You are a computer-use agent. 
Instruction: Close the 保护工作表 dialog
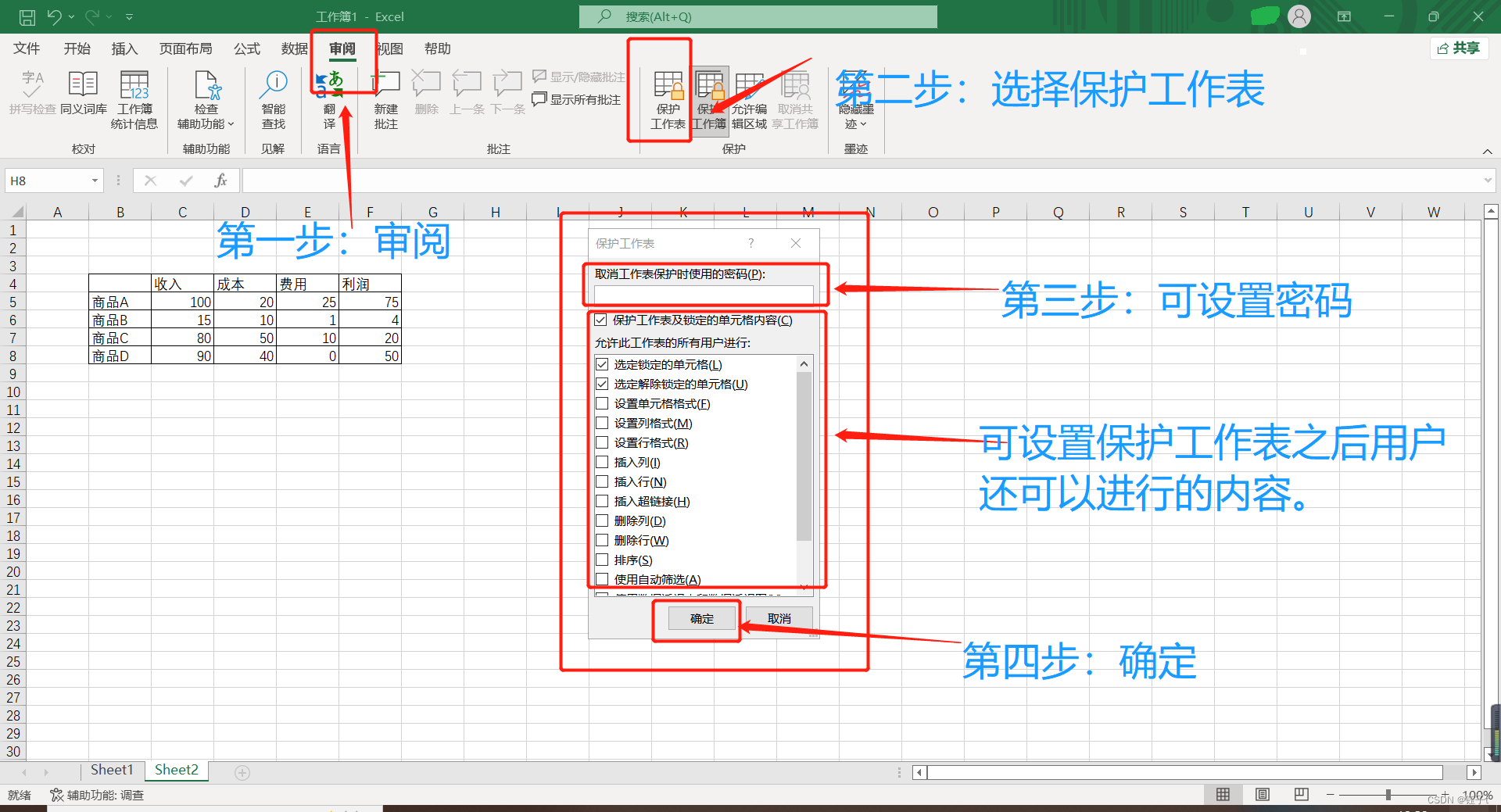(796, 243)
